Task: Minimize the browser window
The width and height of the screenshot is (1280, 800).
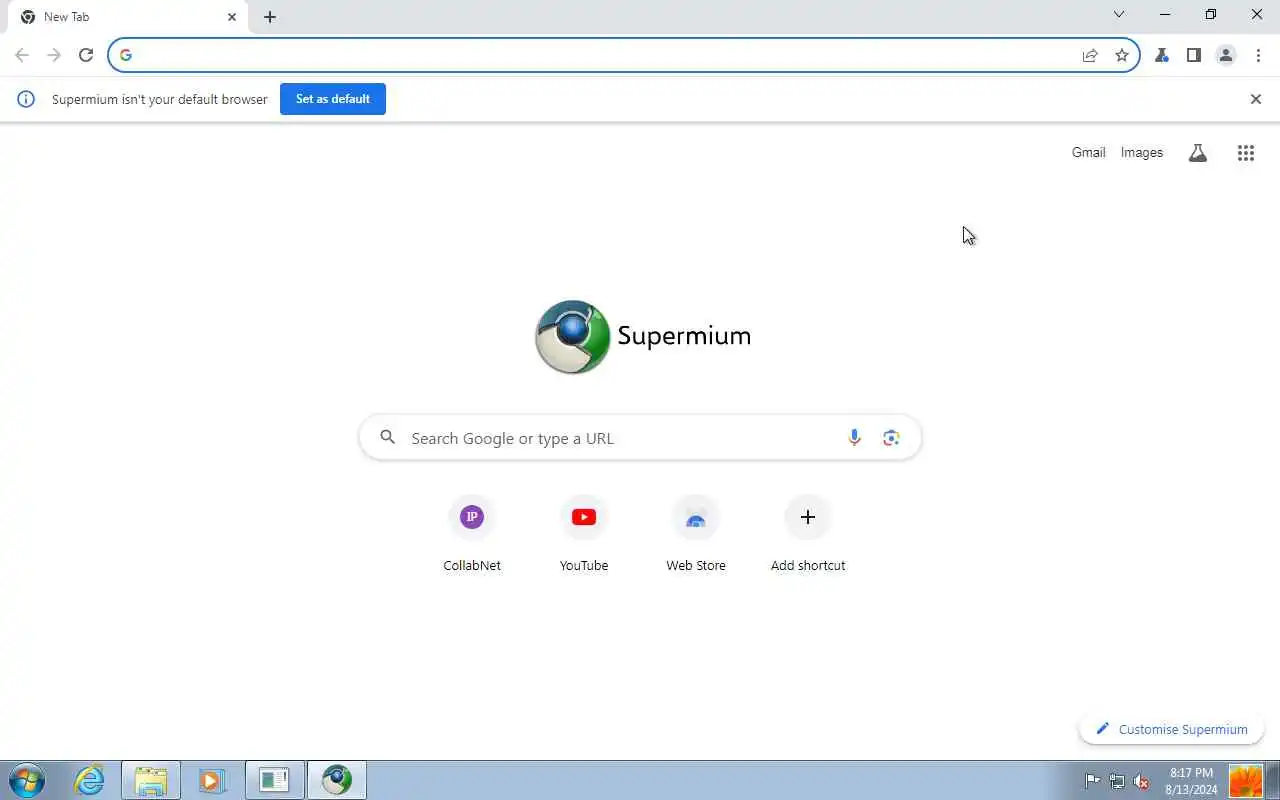Action: click(x=1165, y=14)
